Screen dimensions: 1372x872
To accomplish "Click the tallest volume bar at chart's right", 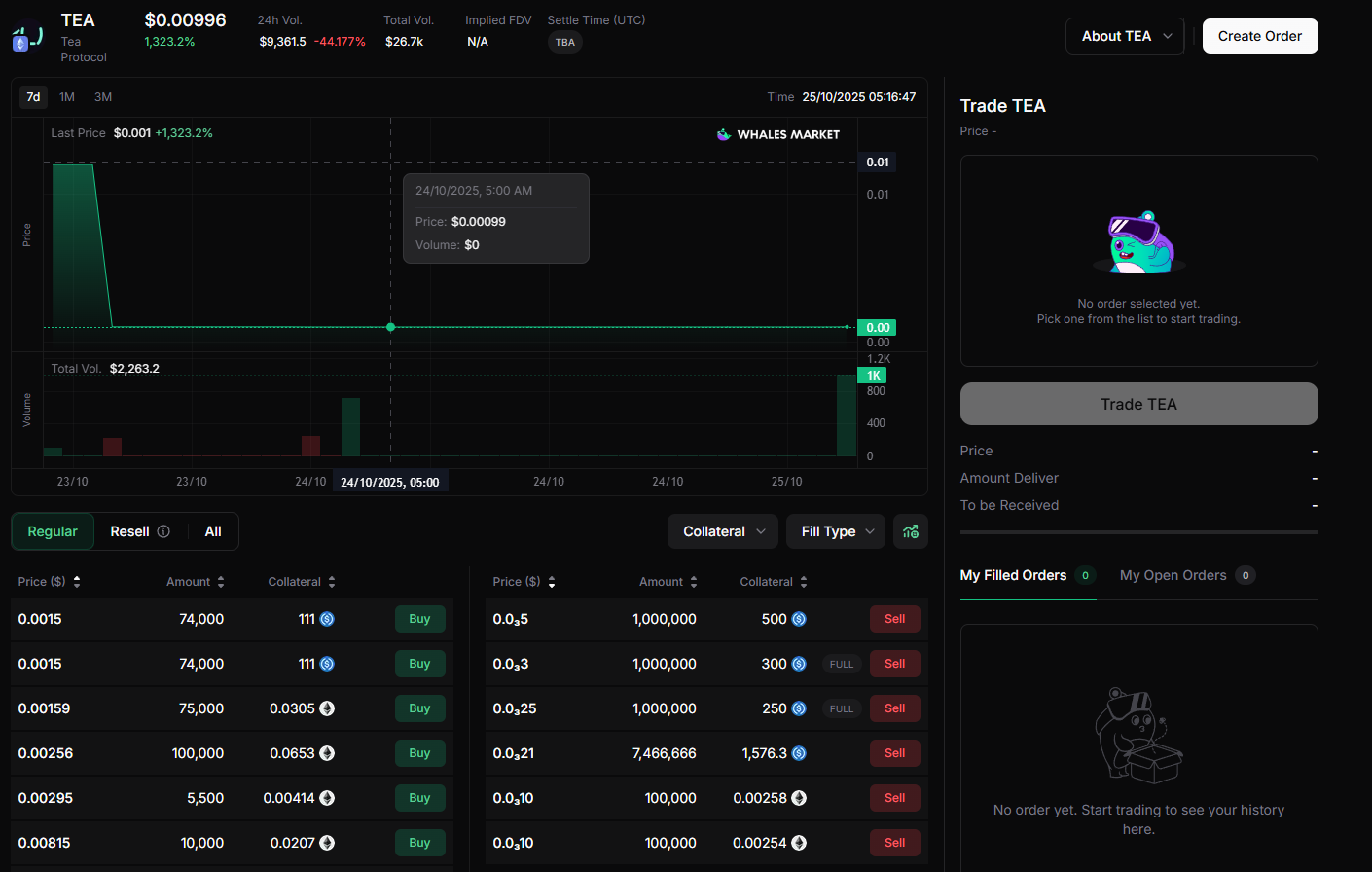I will pyautogui.click(x=847, y=416).
